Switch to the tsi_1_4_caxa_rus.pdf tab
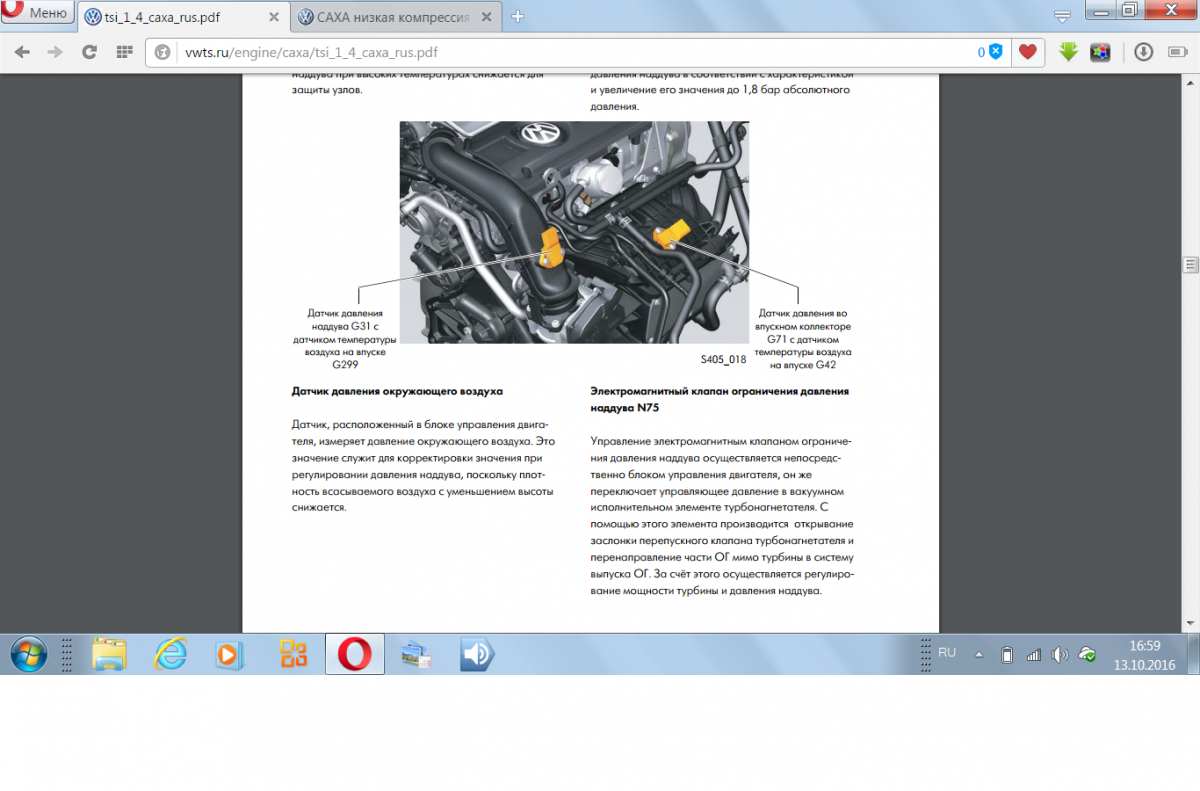 [184, 17]
